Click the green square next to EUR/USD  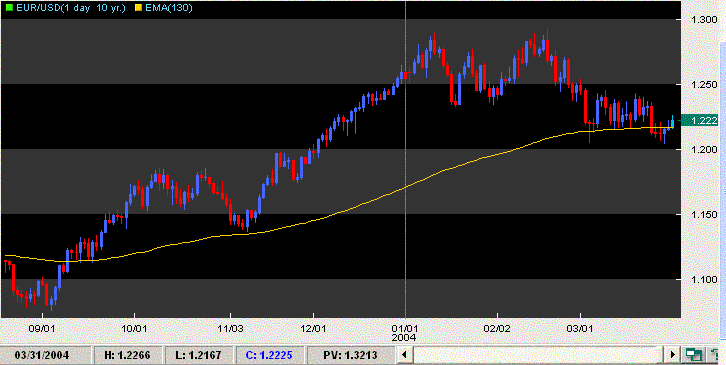coord(9,8)
